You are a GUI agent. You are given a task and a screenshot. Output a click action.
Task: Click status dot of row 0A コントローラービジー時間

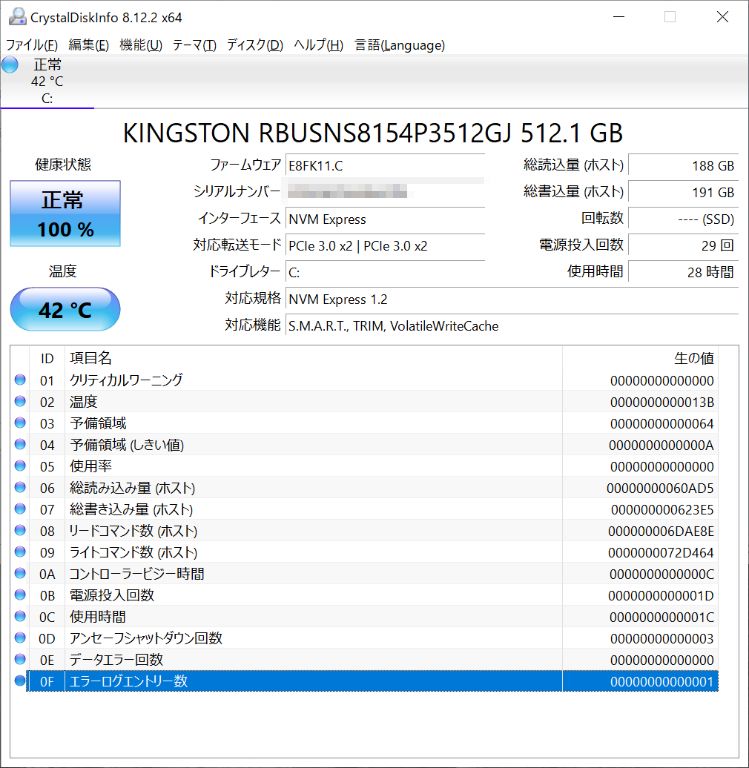tap(20, 573)
